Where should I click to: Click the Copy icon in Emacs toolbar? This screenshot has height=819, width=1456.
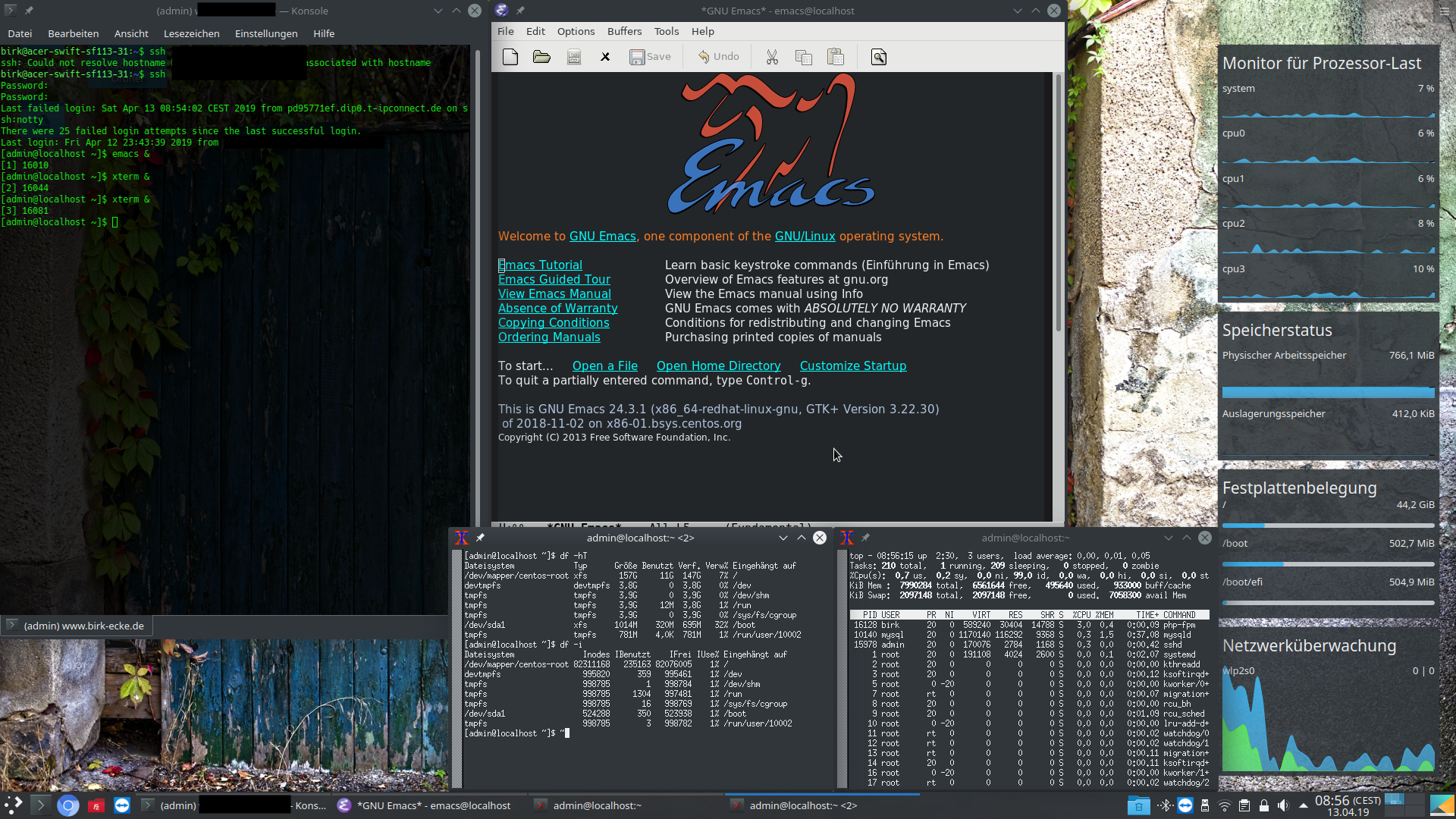tap(803, 57)
